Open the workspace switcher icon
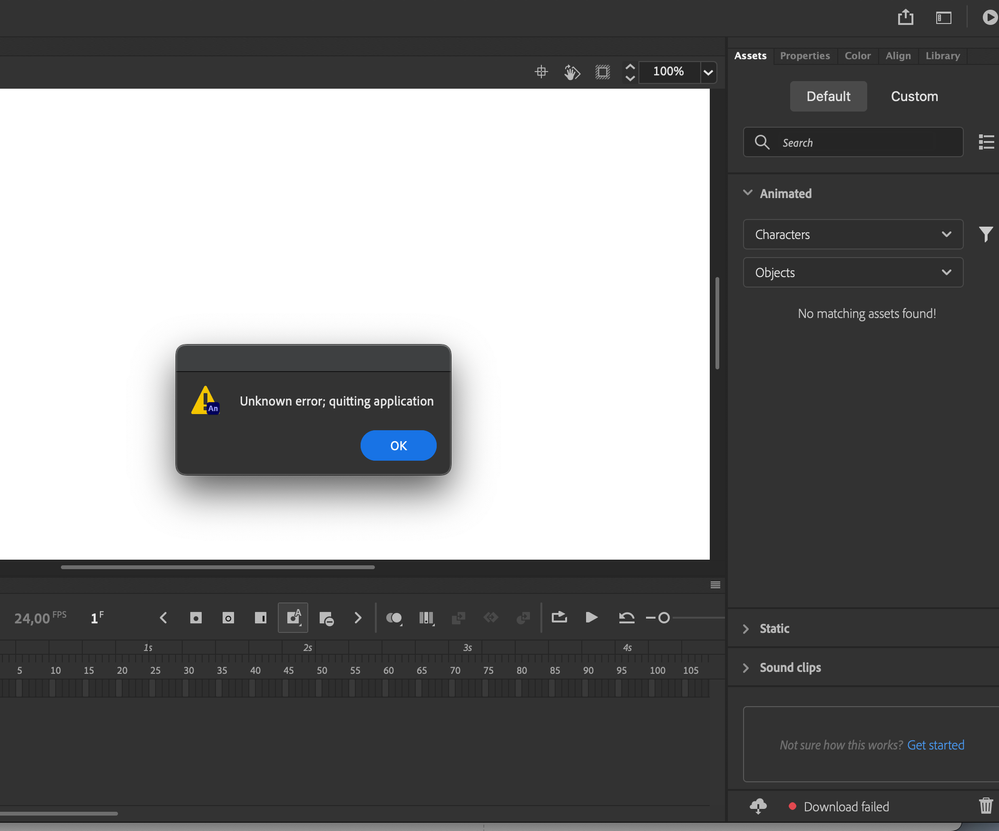This screenshot has width=999, height=831. pos(943,17)
